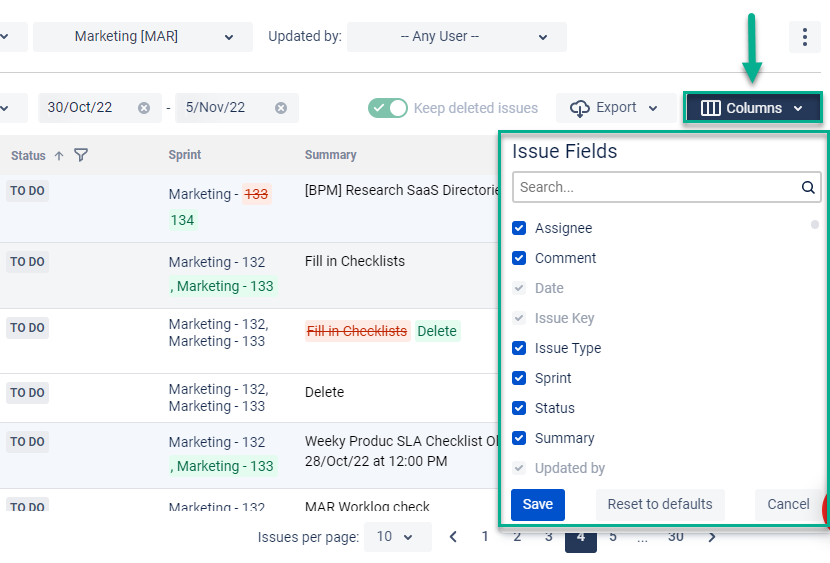Screen dimensions: 830x563
Task: Open the Marketing [MAR] project dropdown
Action: pyautogui.click(x=143, y=37)
